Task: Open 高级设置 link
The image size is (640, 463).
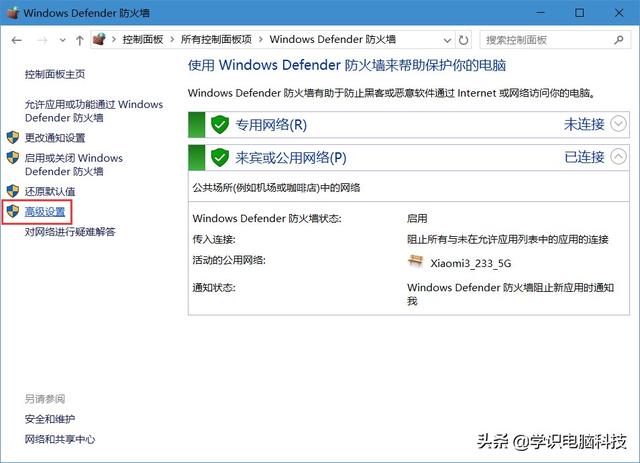Action: 45,211
